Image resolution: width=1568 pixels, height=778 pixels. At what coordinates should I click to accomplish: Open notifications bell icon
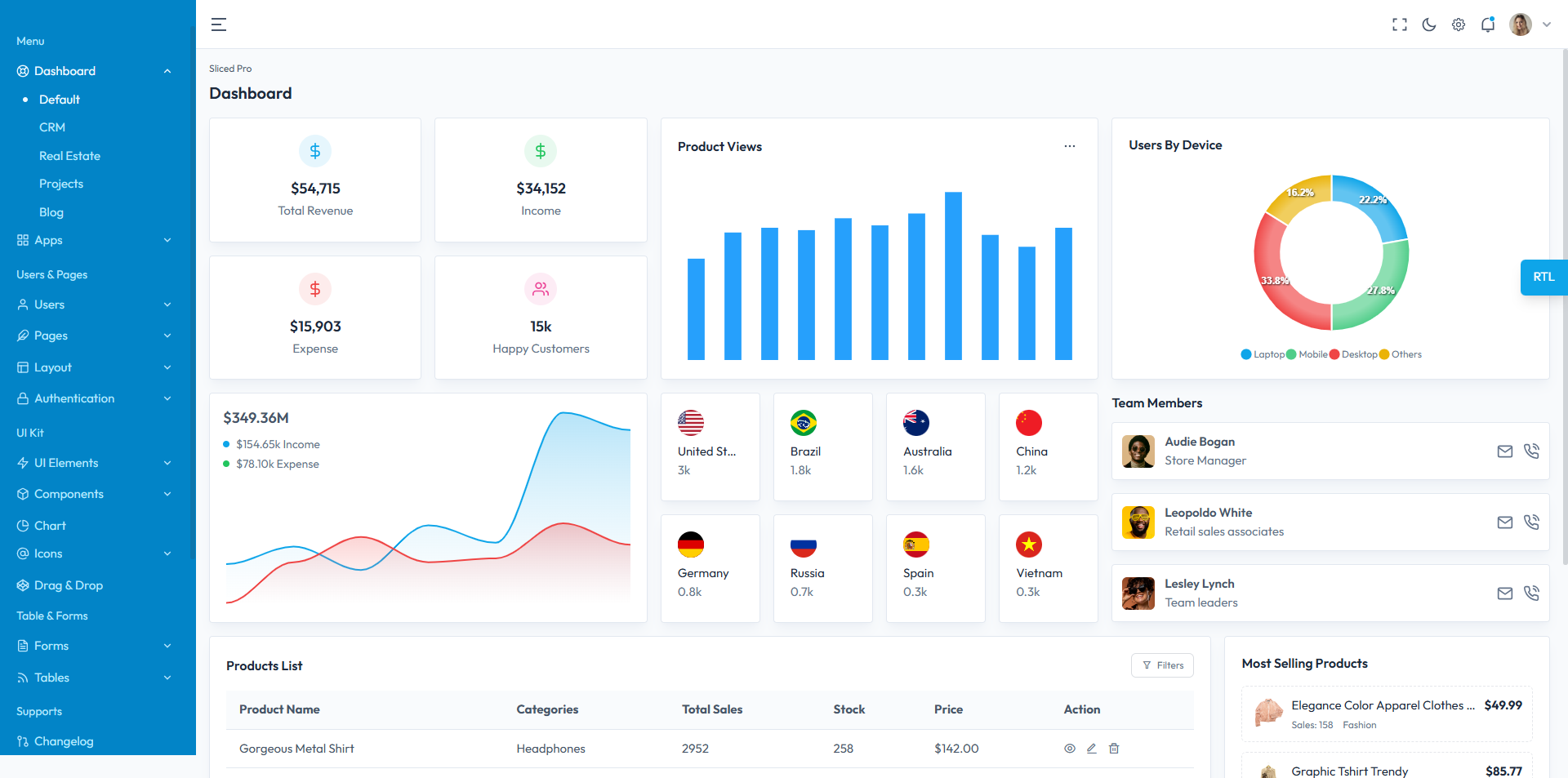pyautogui.click(x=1487, y=24)
